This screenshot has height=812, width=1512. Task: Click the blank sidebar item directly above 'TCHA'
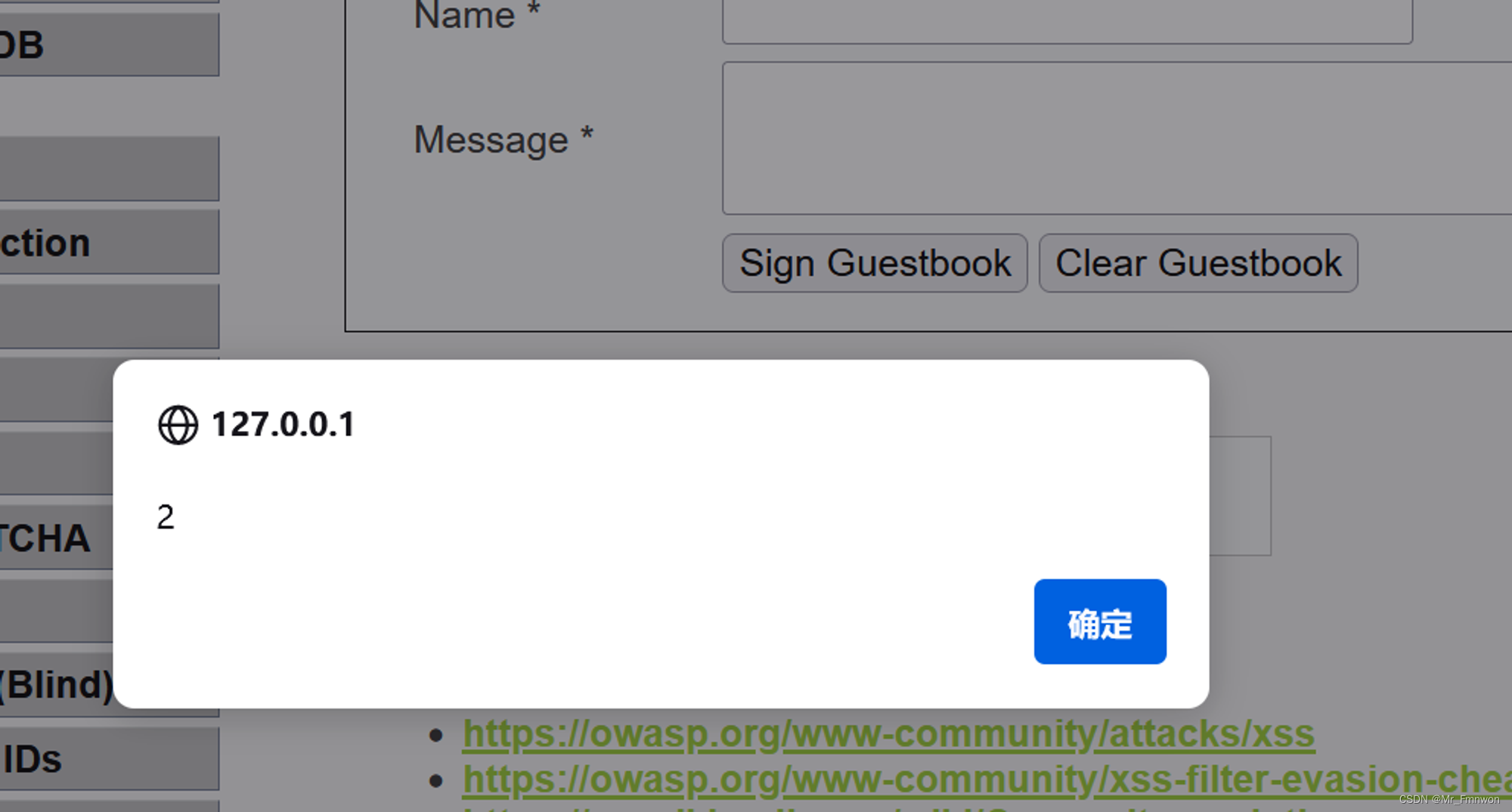tap(57, 463)
